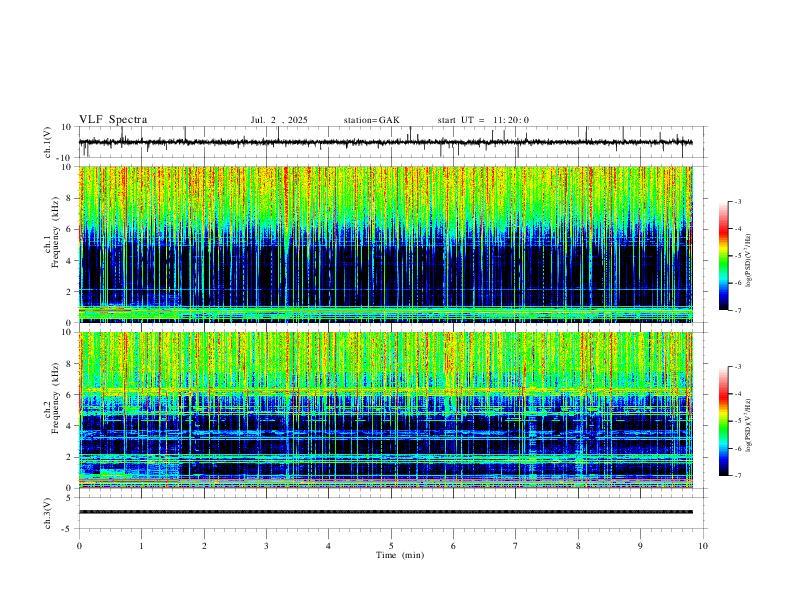The width and height of the screenshot is (792, 612).
Task: Click the ch.2 spectrogram panel
Action: click(386, 410)
